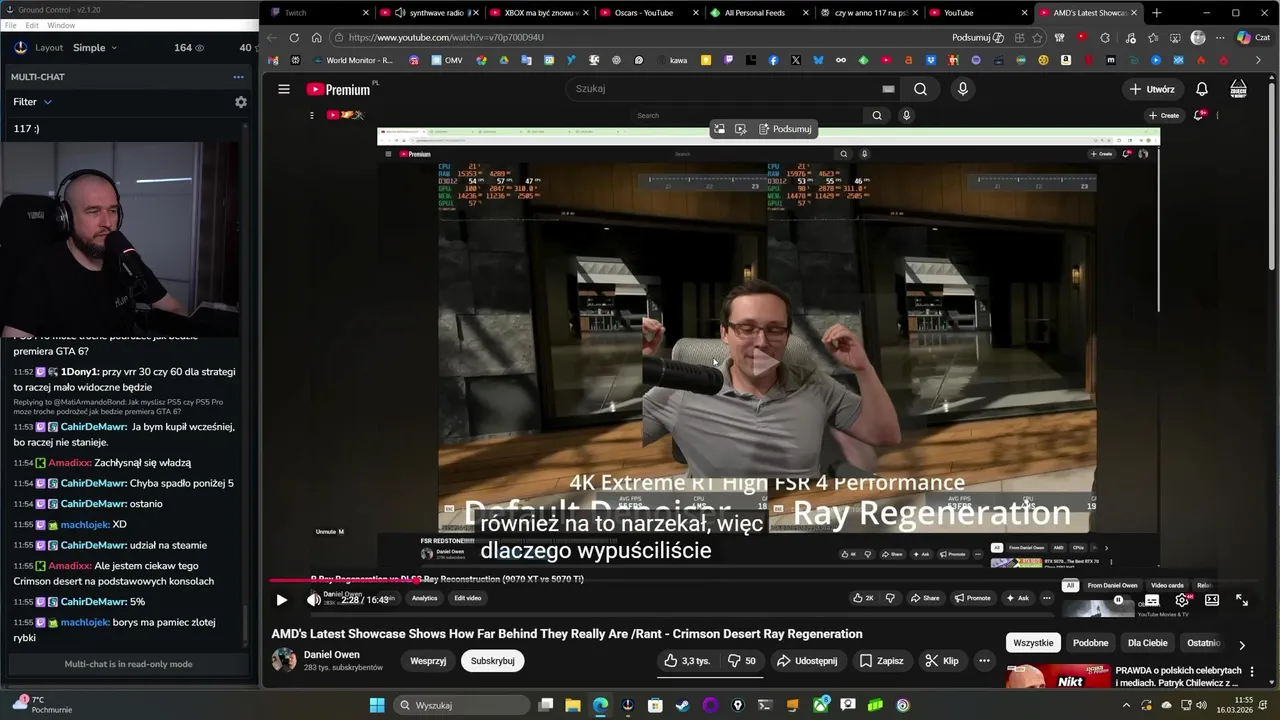The height and width of the screenshot is (720, 1280).
Task: Reload the page in browser
Action: coord(294,38)
